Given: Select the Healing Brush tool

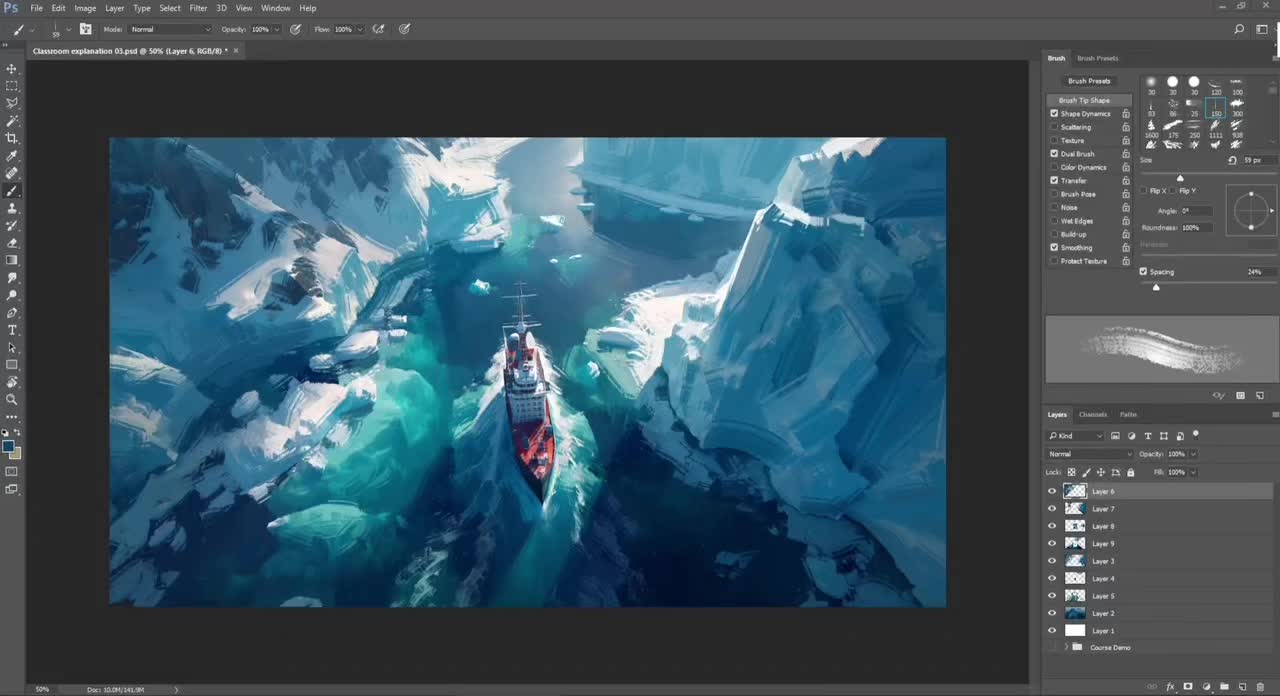Looking at the screenshot, I should (x=12, y=173).
